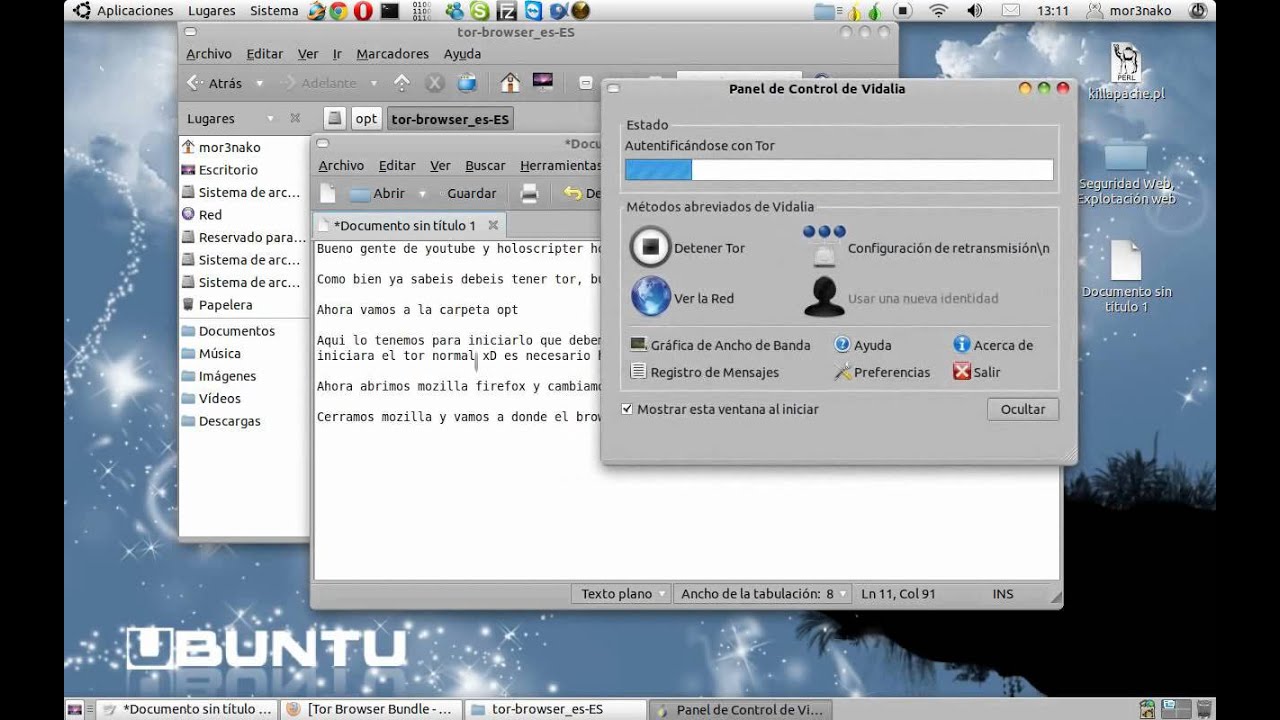Image resolution: width=1280 pixels, height=720 pixels.
Task: Click the computer icon in file manager toolbar
Action: tap(543, 83)
